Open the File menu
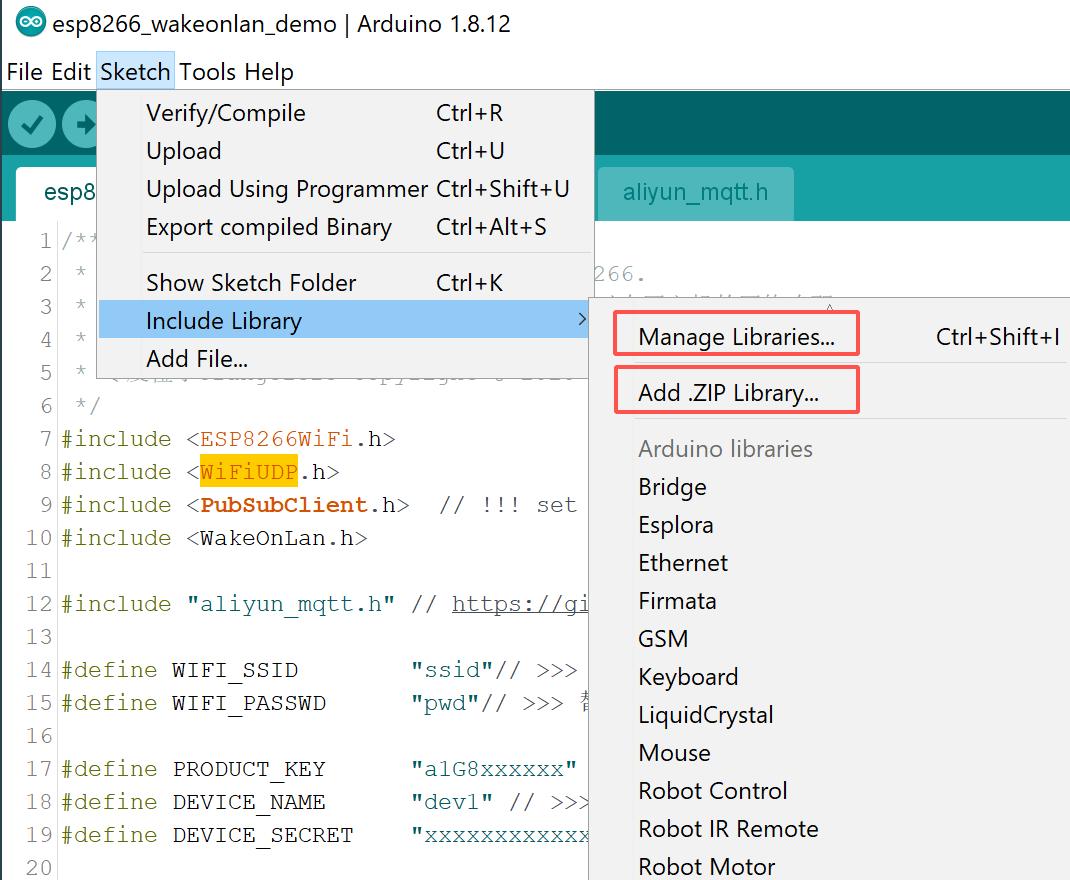 (x=24, y=72)
